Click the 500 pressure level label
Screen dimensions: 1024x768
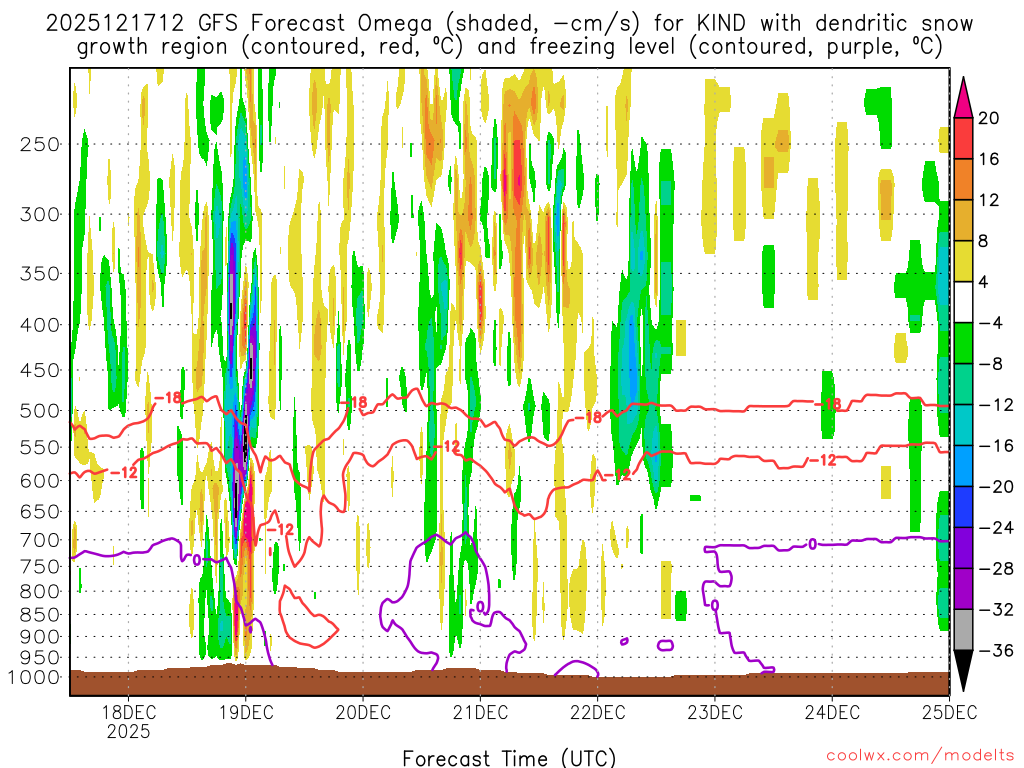(x=40, y=411)
